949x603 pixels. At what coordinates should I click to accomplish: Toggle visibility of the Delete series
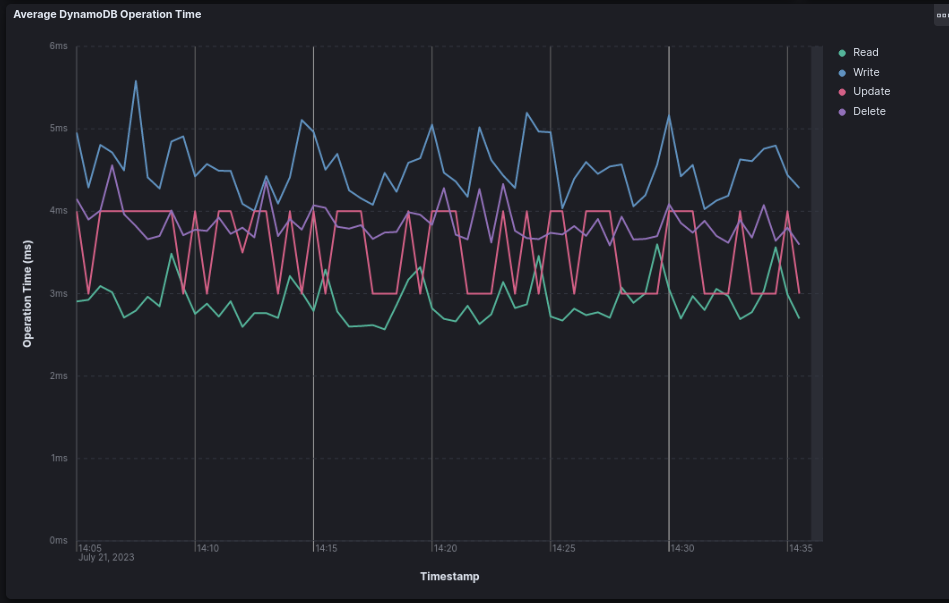point(868,111)
